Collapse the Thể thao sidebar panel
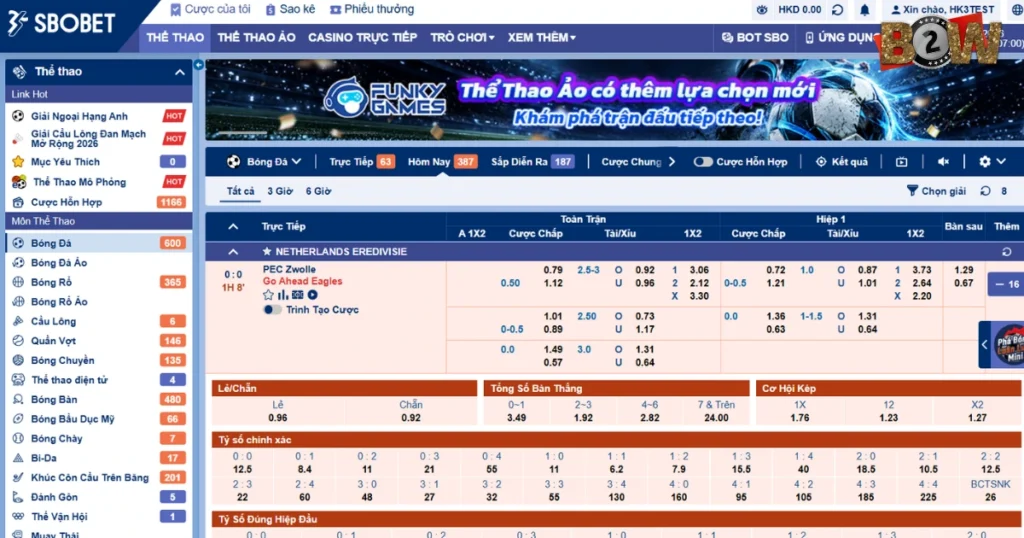1024x538 pixels. point(180,72)
